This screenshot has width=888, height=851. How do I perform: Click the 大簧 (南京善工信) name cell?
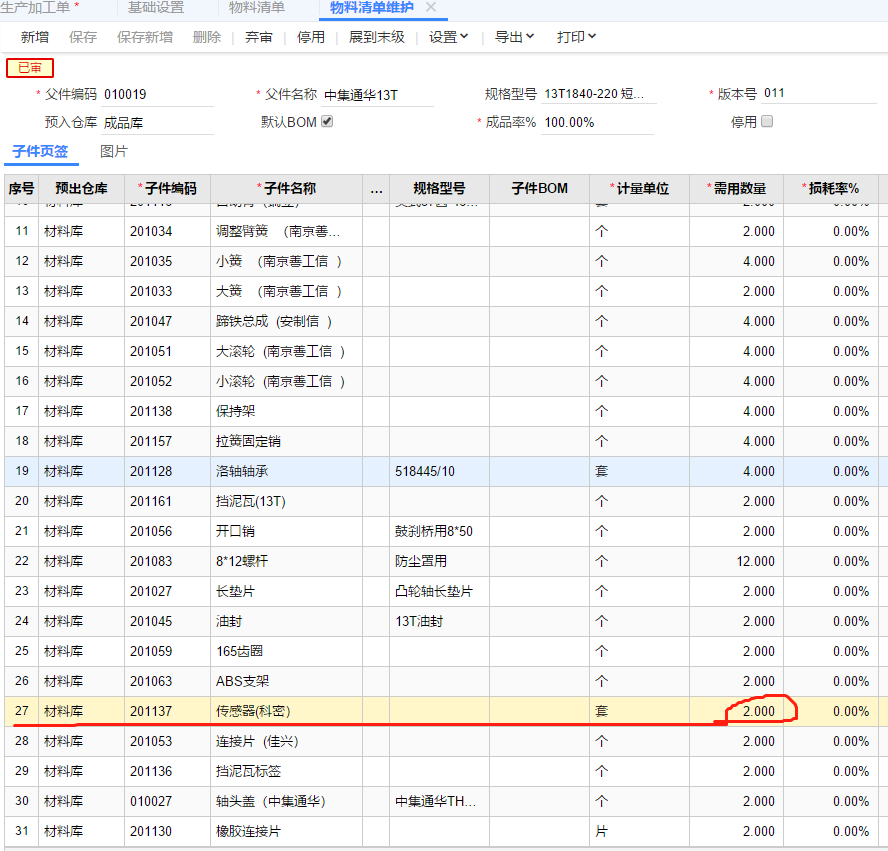pyautogui.click(x=287, y=292)
